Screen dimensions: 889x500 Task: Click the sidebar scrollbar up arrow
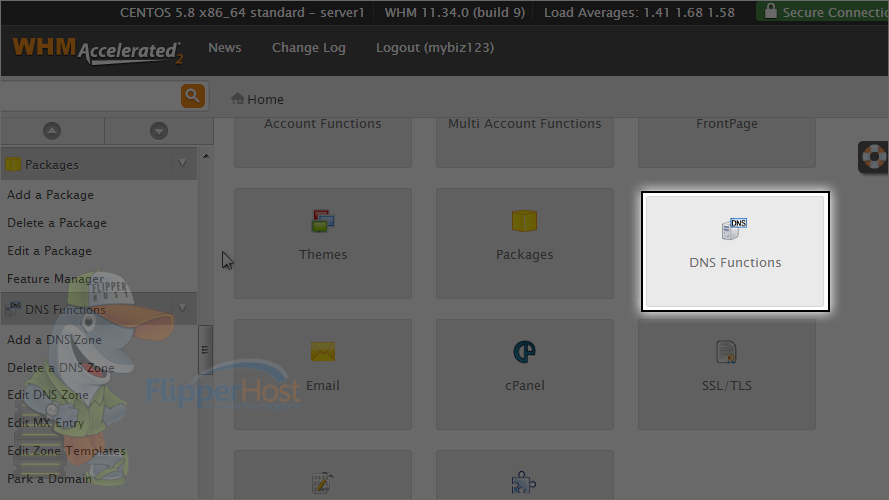206,156
